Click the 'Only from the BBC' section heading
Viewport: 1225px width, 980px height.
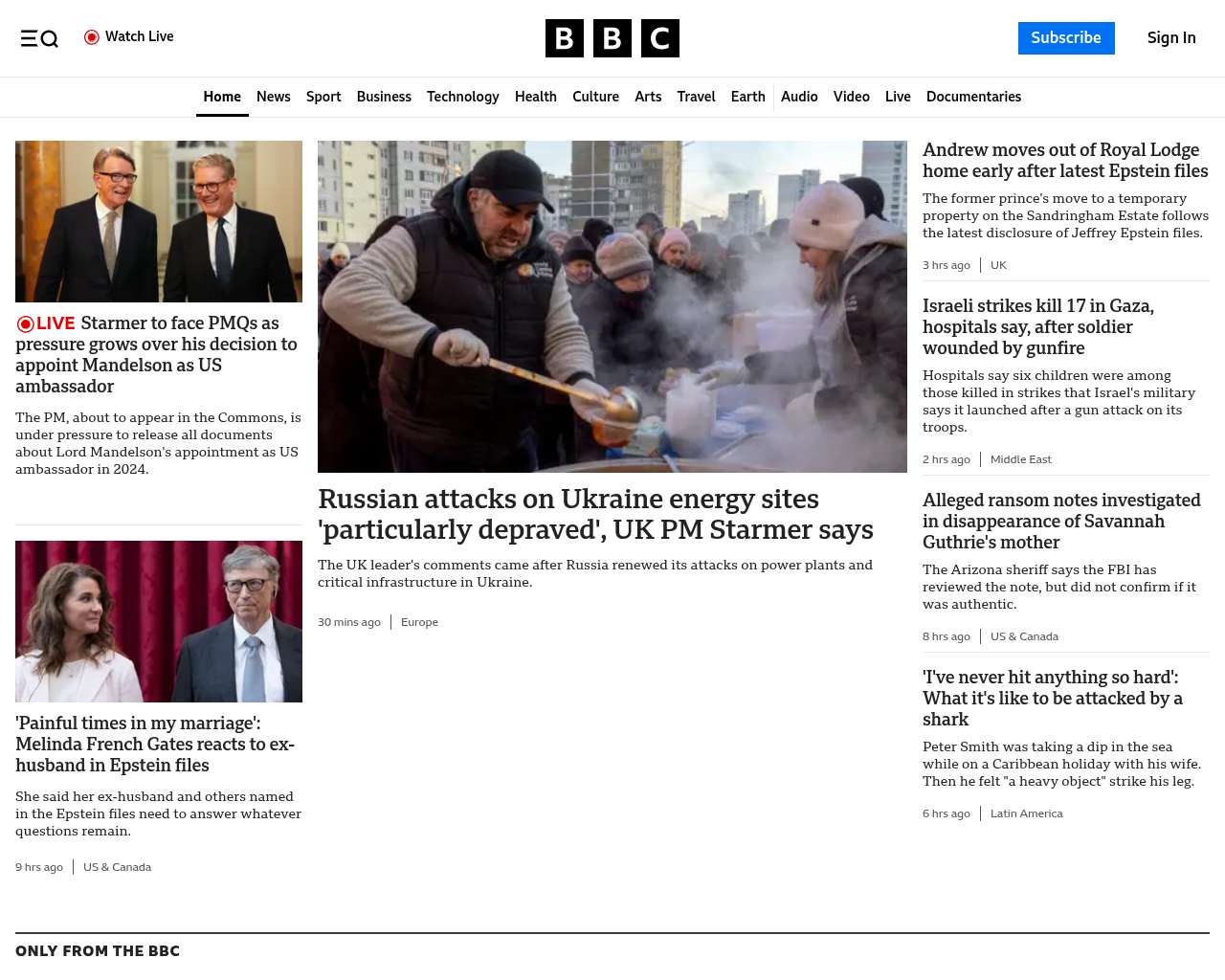click(x=98, y=951)
